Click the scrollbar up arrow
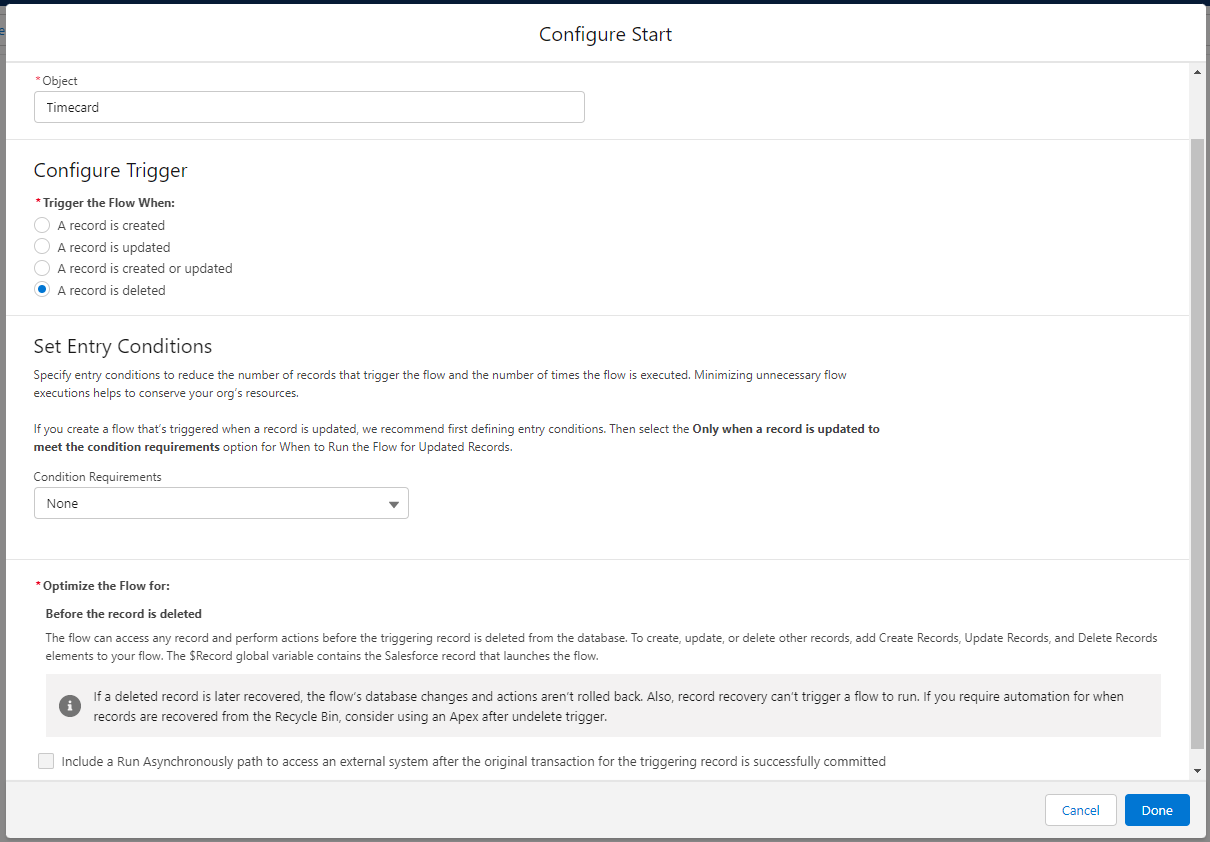 [x=1197, y=73]
